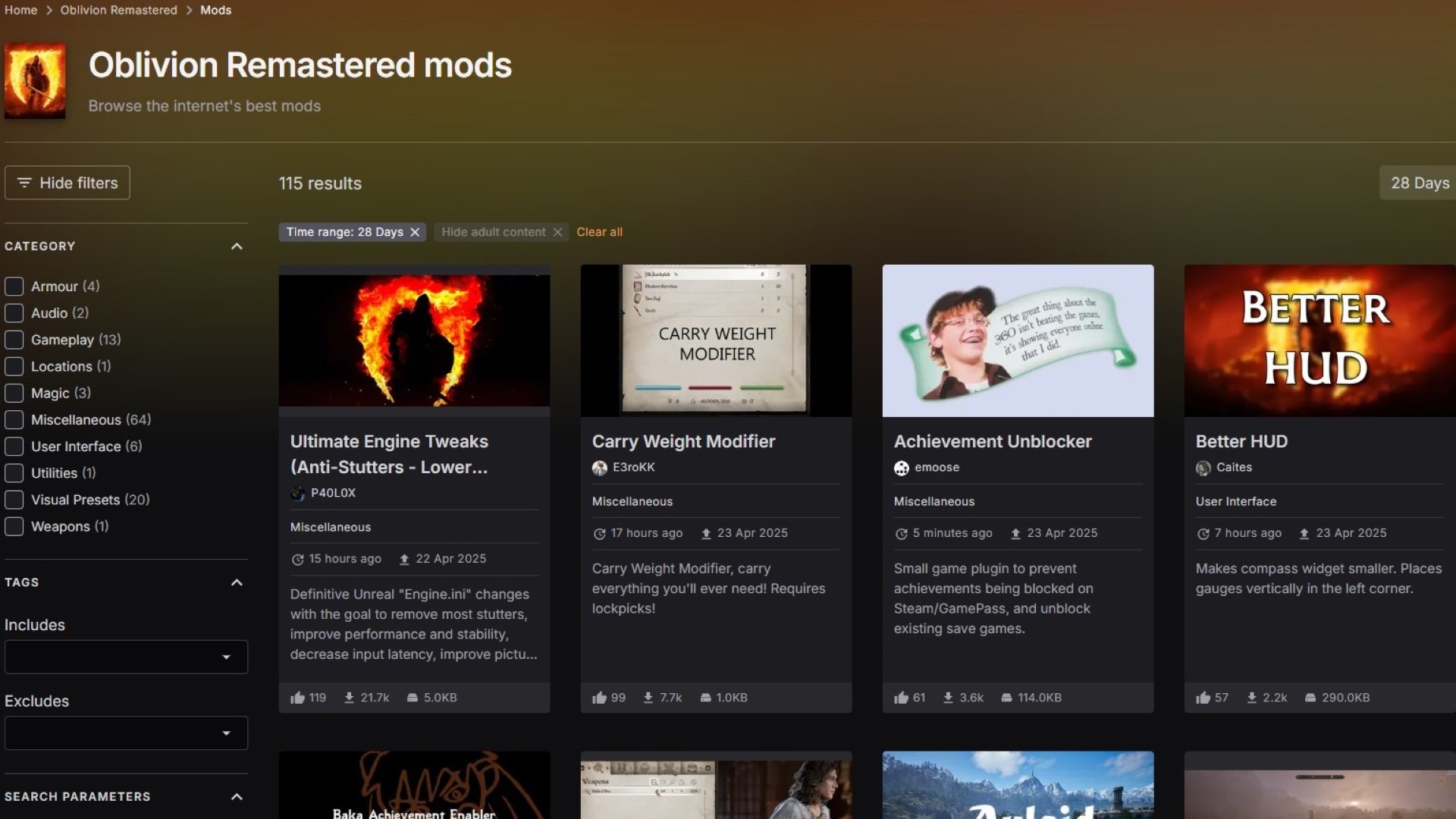The width and height of the screenshot is (1456, 819).
Task: Open the Better HUD thumbnail image
Action: coord(1319,340)
